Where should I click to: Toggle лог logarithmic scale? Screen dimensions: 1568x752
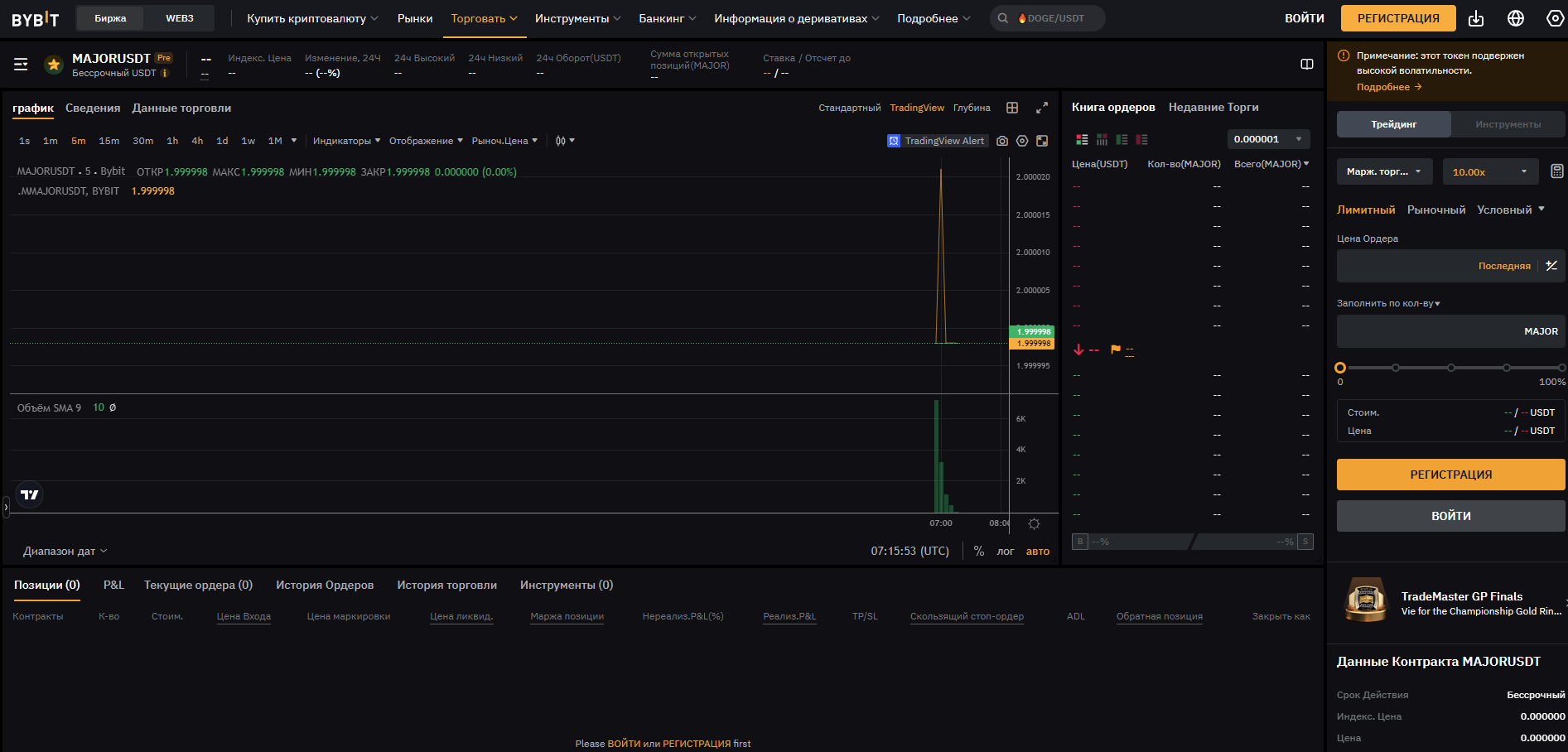(1006, 552)
